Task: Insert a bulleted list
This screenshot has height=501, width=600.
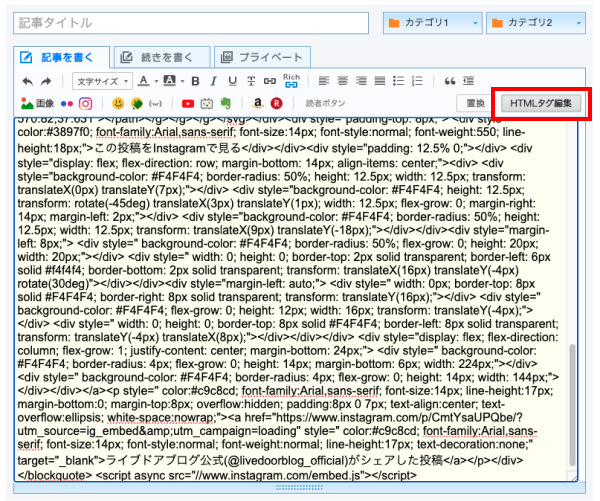Action: click(x=398, y=81)
